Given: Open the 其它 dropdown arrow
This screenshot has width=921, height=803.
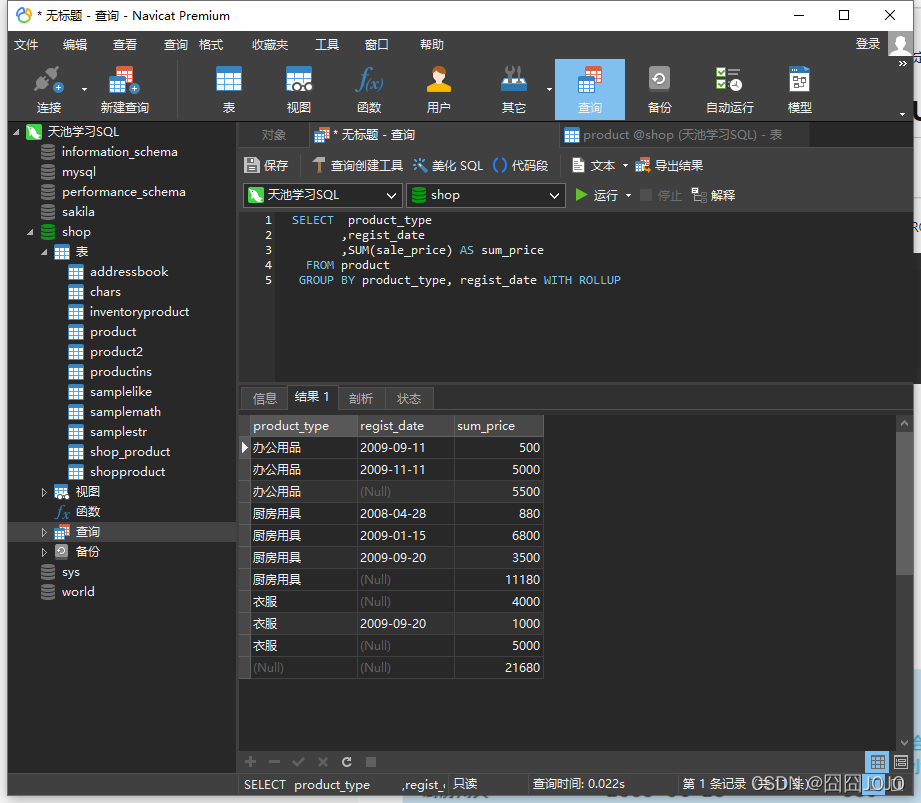Looking at the screenshot, I should pyautogui.click(x=549, y=89).
